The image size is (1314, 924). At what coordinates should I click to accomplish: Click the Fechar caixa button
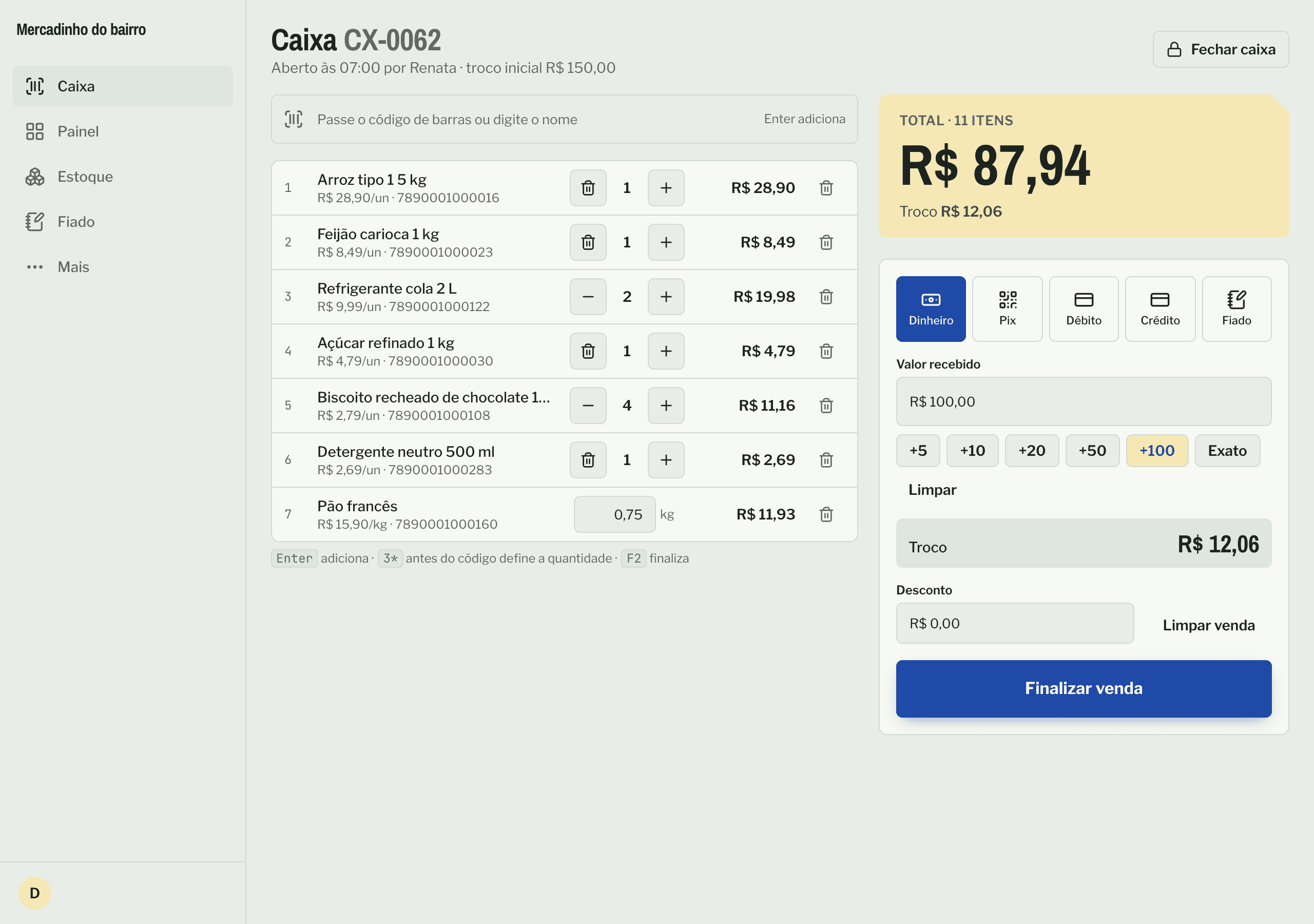pyautogui.click(x=1220, y=50)
